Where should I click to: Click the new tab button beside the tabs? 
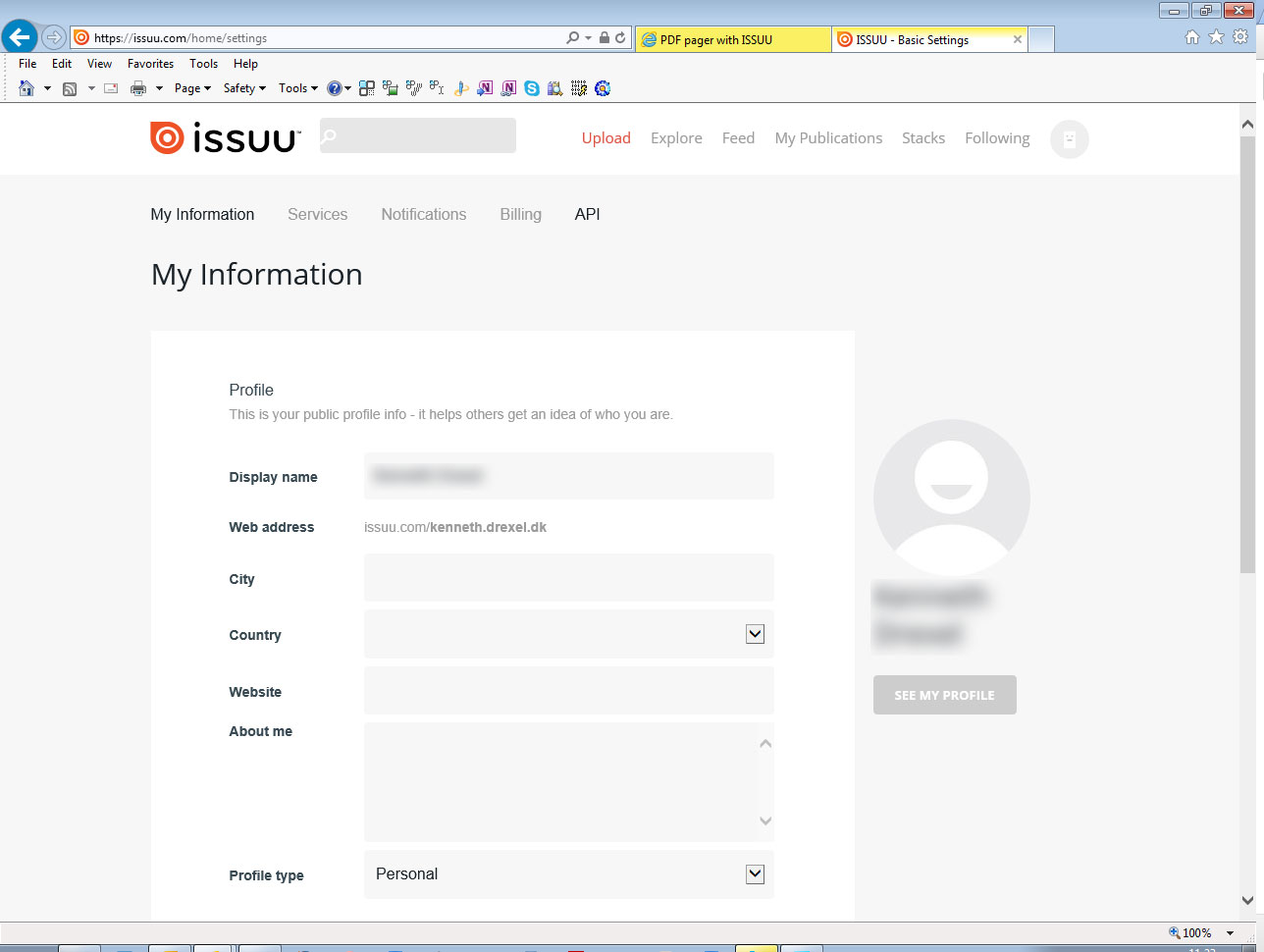point(1041,39)
